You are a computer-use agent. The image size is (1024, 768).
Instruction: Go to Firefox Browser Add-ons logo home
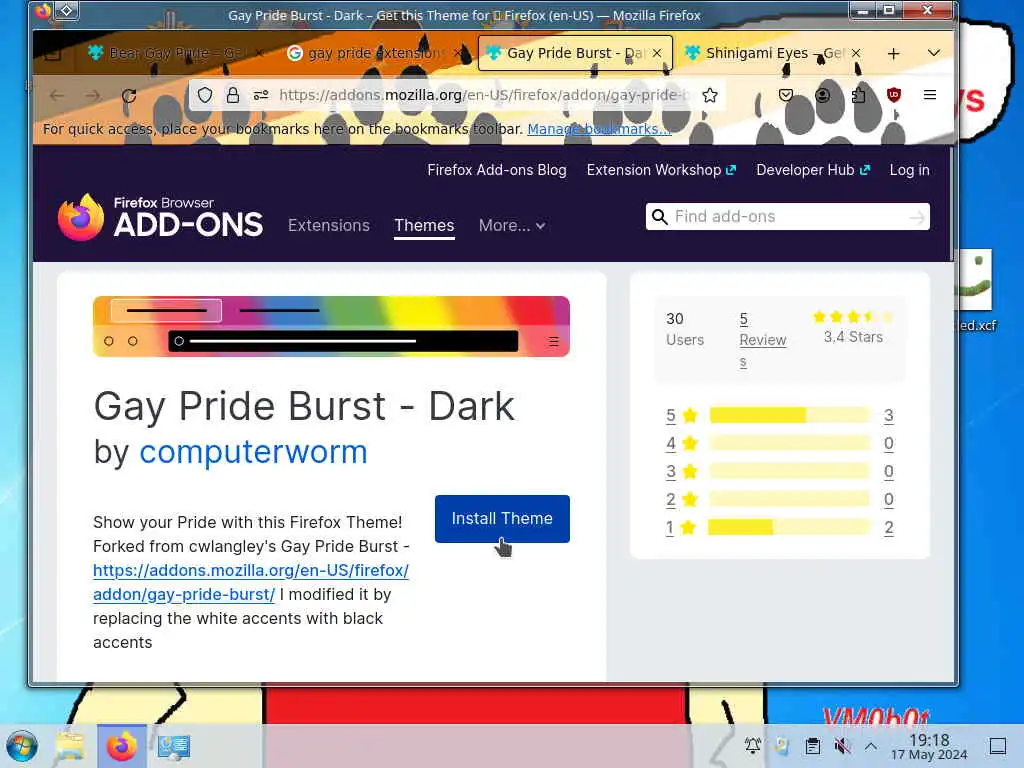point(161,217)
